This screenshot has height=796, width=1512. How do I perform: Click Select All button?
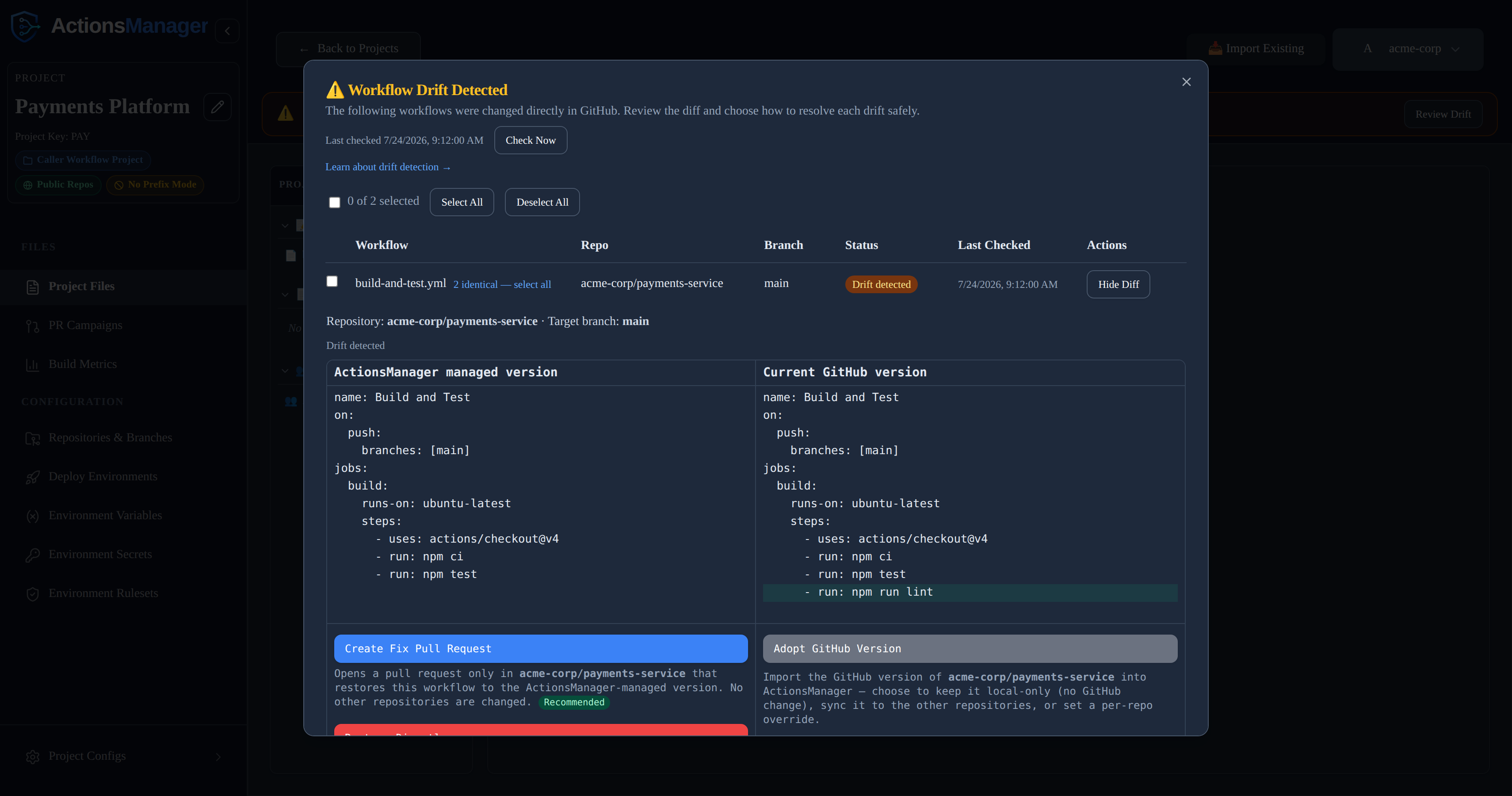point(462,202)
